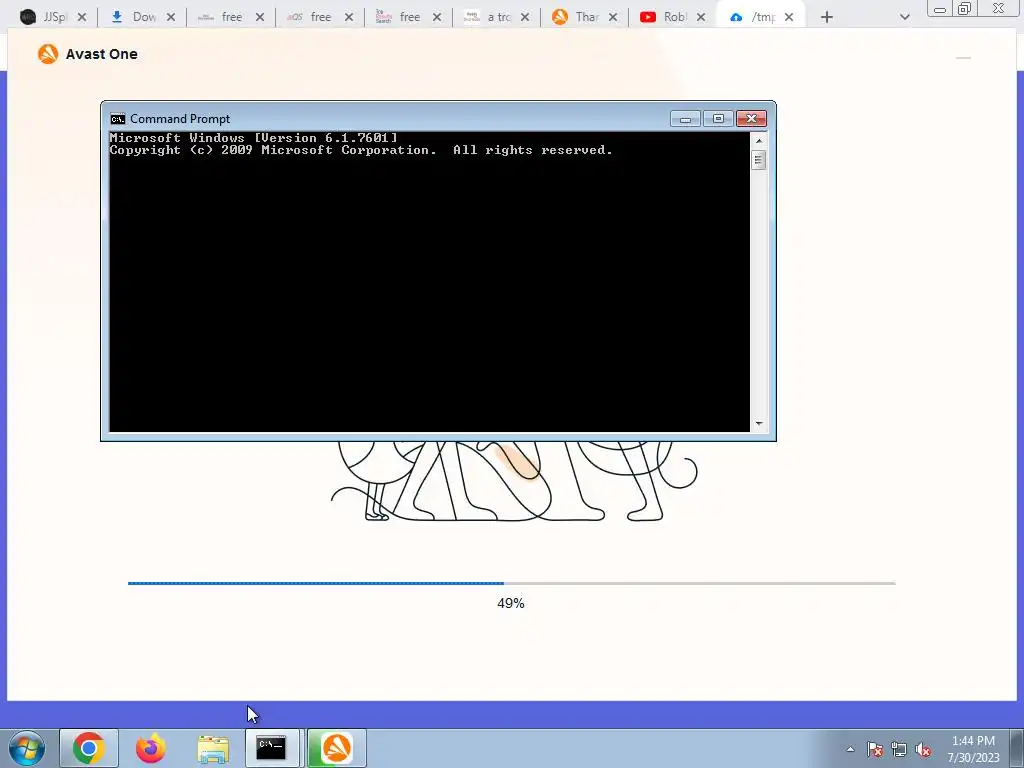Open Google Chrome from the taskbar
The width and height of the screenshot is (1024, 768).
[89, 748]
